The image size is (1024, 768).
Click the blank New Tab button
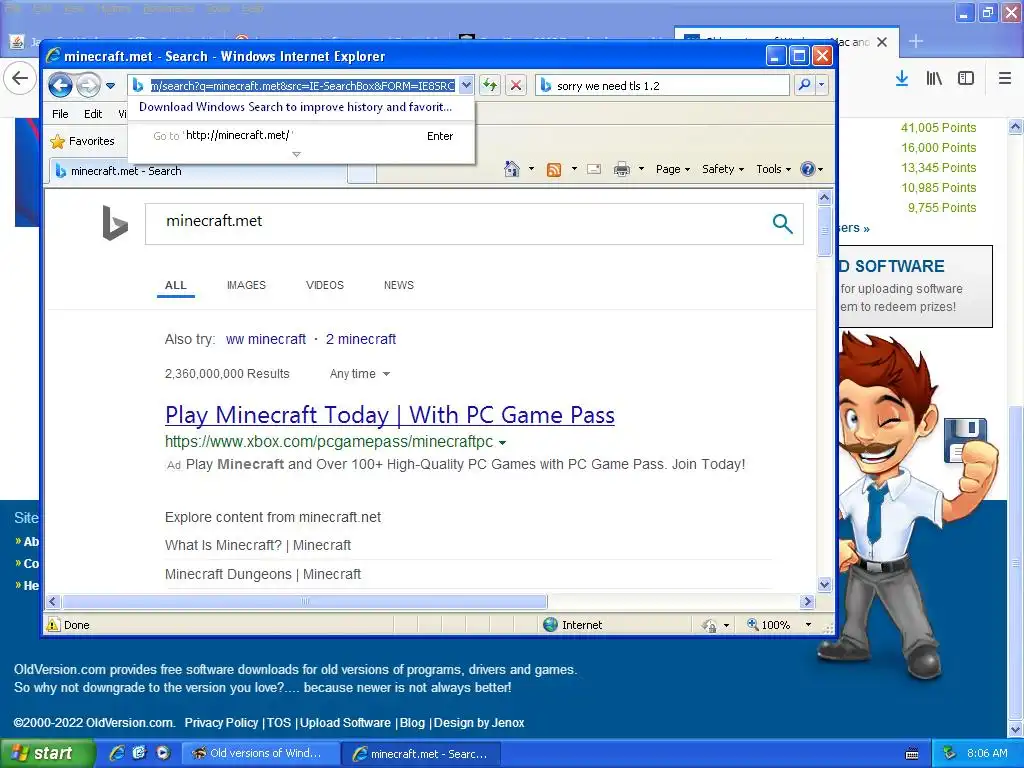pos(362,172)
